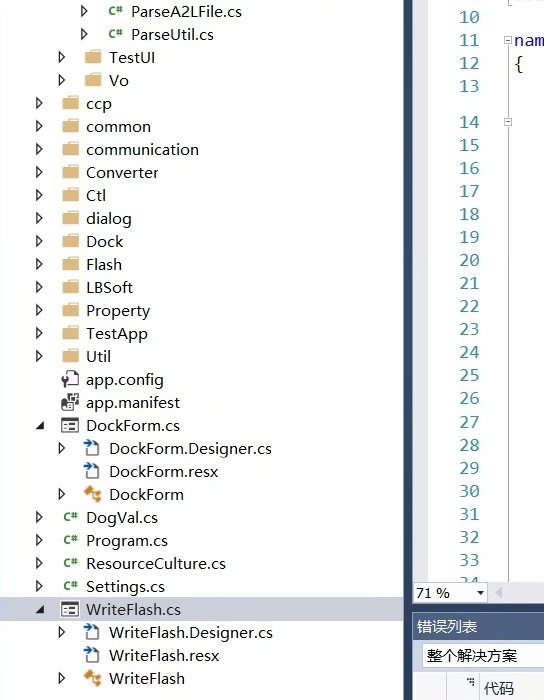Viewport: 544px width, 700px height.
Task: Click the Dock folder icon
Action: (71, 241)
